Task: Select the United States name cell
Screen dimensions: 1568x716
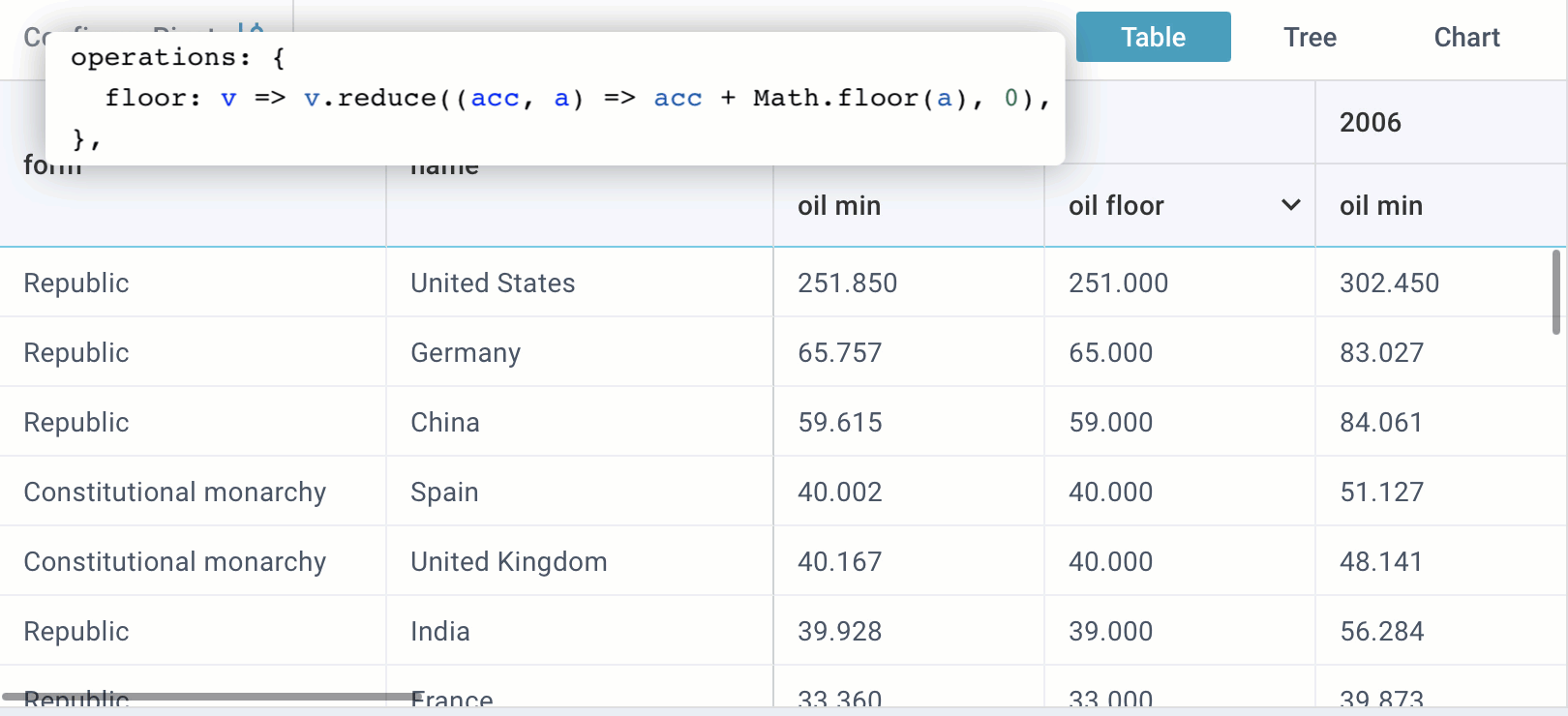Action: [493, 283]
